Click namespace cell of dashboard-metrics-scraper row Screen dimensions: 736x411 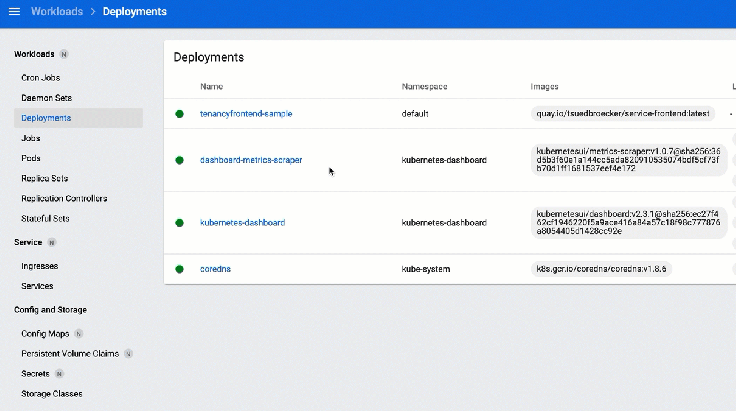coord(444,160)
